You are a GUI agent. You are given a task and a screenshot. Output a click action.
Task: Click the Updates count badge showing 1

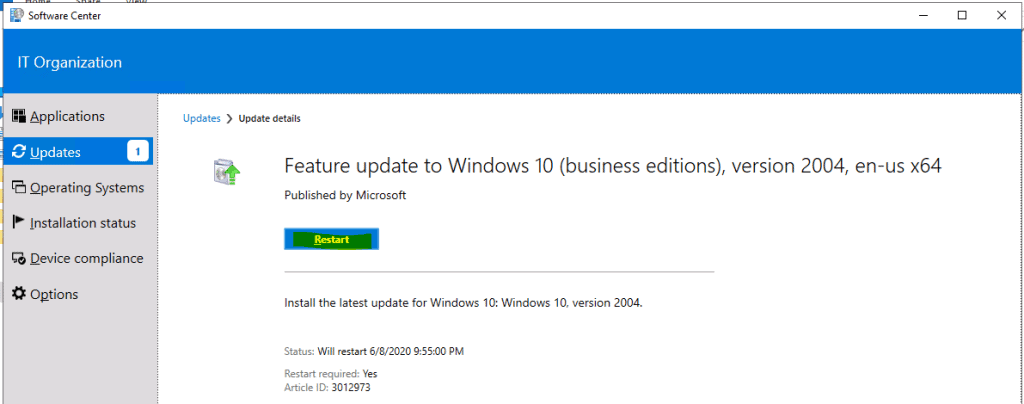pos(138,152)
